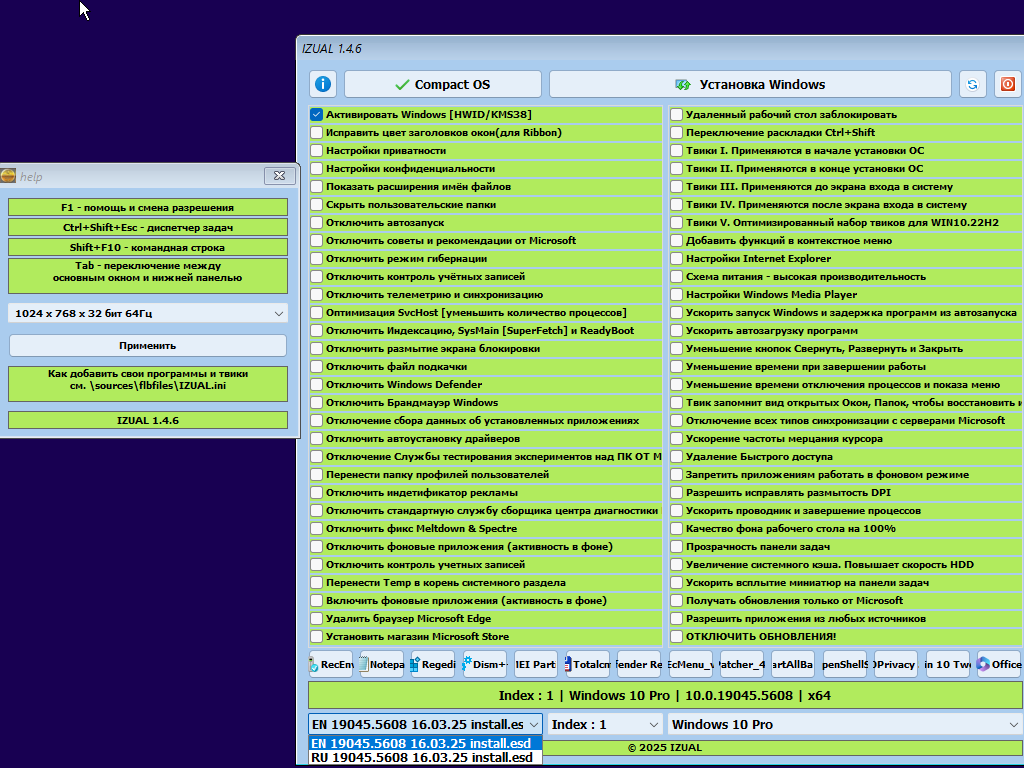Close the help window
The width and height of the screenshot is (1024, 768).
280,176
